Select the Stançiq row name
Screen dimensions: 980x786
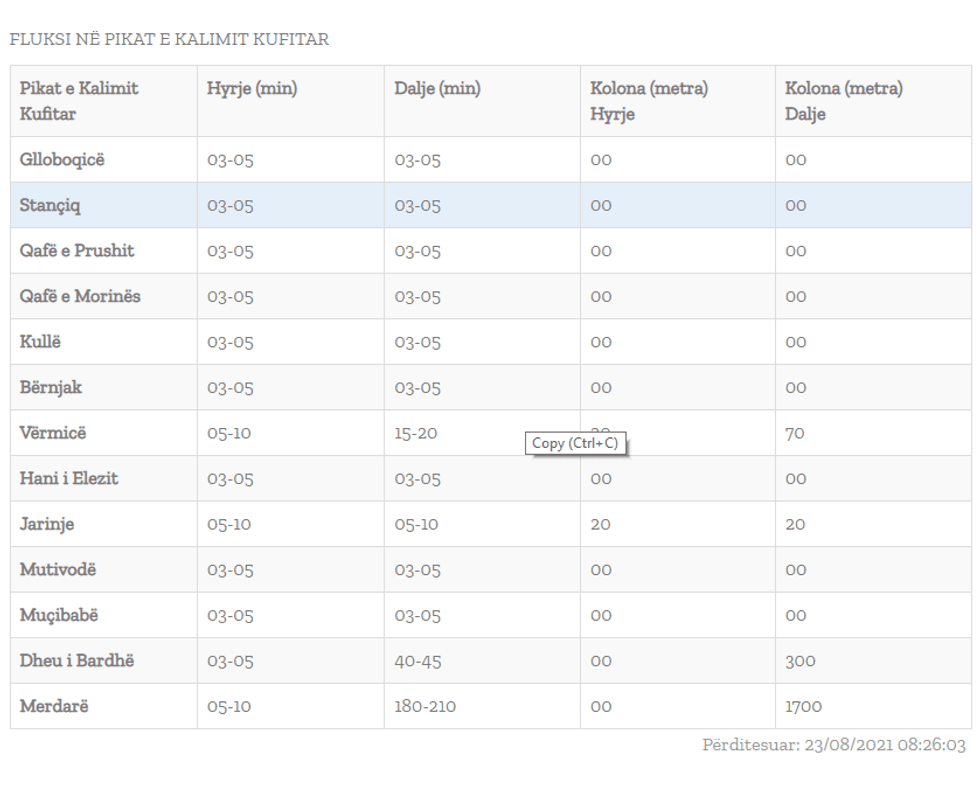point(51,205)
